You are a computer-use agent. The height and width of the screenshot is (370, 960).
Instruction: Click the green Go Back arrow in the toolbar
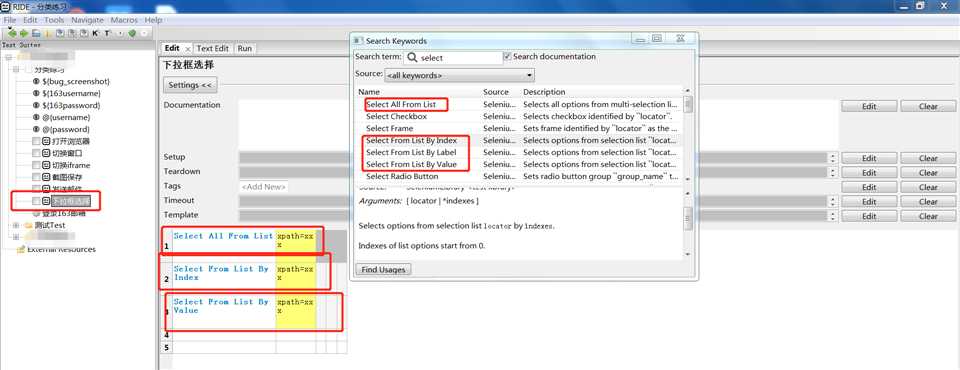(12, 33)
